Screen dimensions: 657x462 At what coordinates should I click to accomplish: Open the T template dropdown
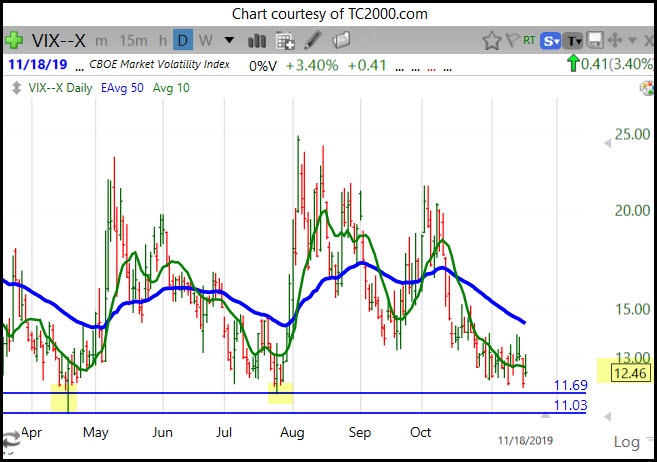point(572,41)
